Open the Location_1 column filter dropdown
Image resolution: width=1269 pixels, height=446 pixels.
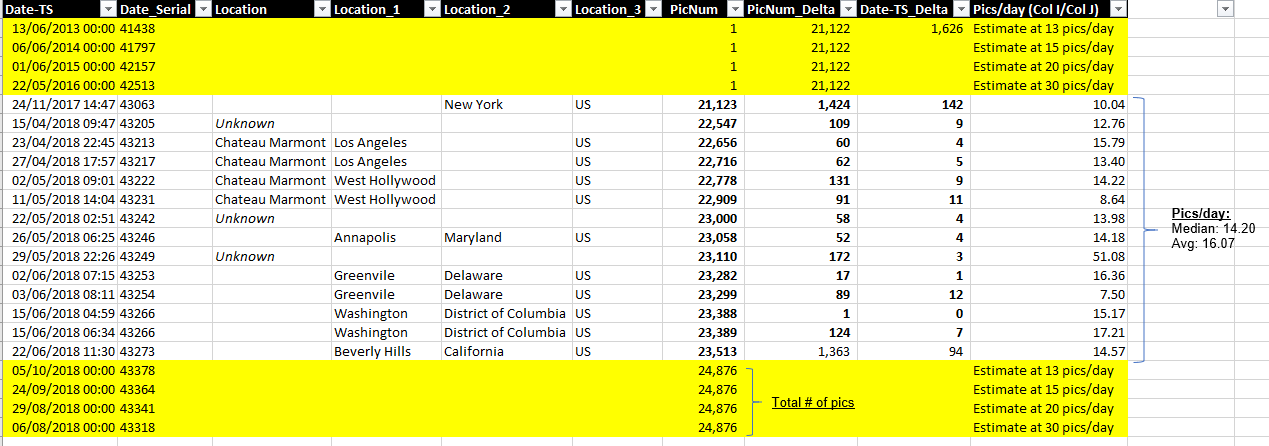click(432, 9)
